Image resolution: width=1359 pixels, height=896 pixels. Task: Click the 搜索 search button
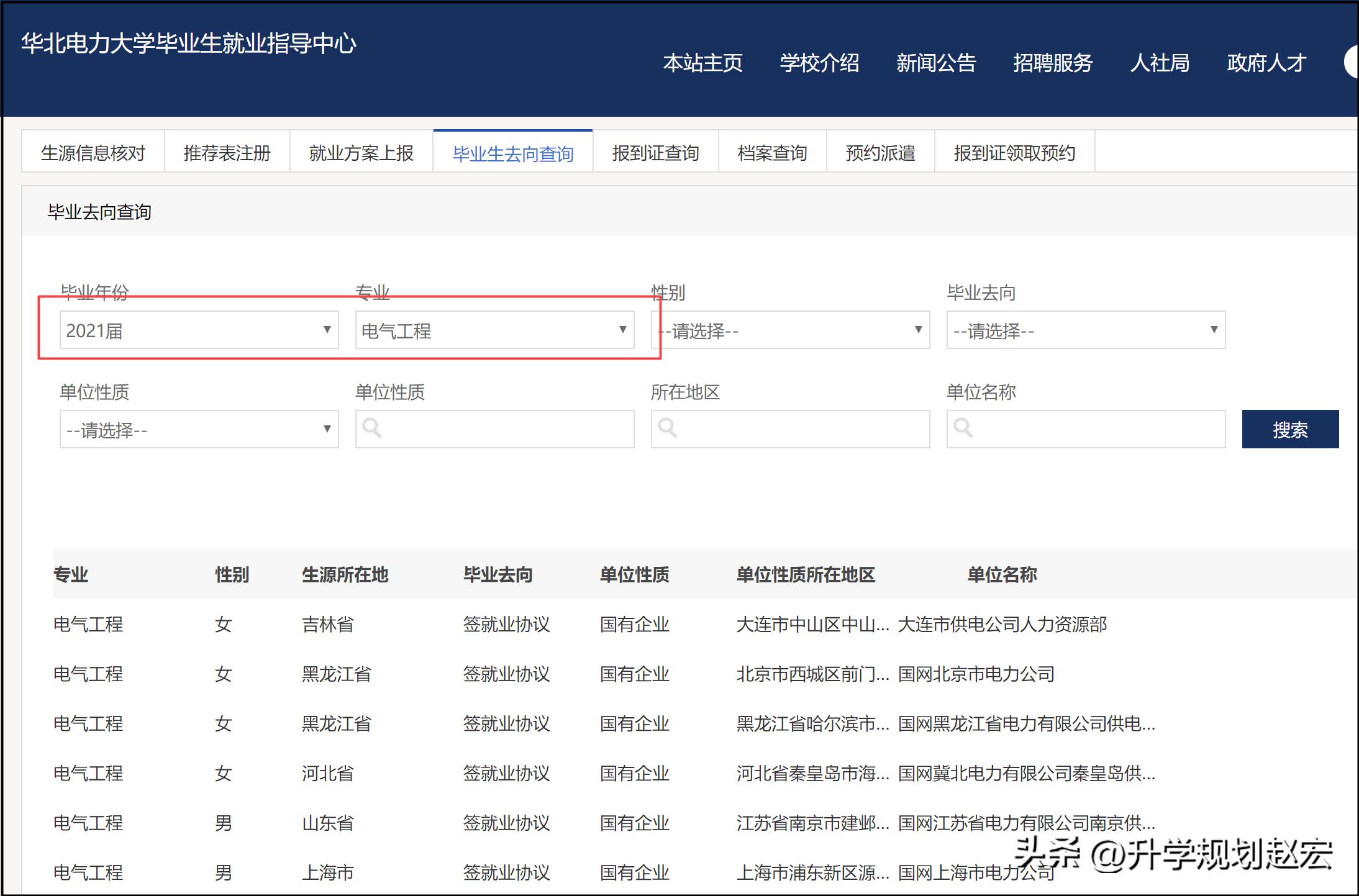click(x=1290, y=428)
